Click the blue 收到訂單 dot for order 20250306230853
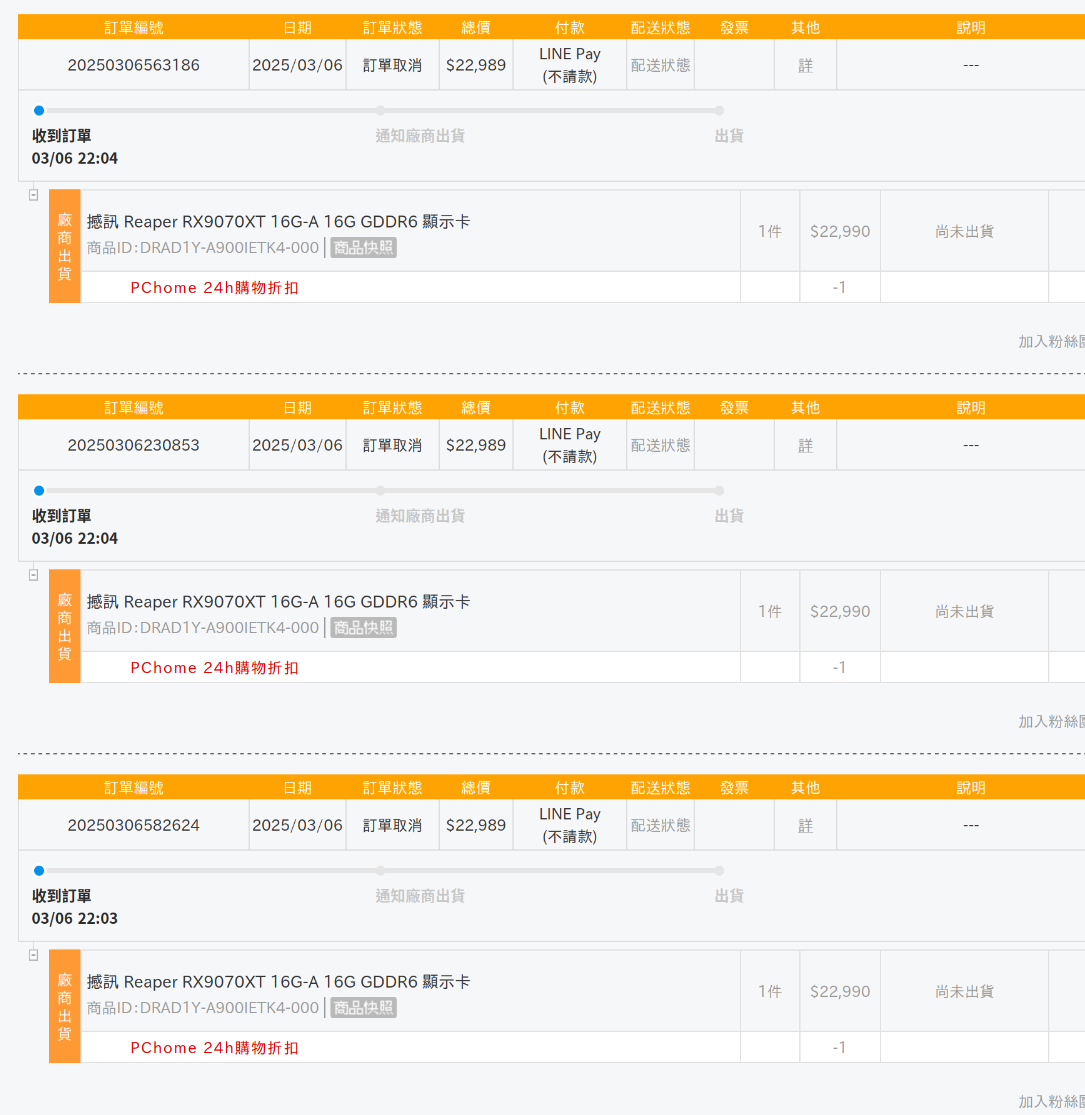Viewport: 1085px width, 1115px height. click(39, 491)
